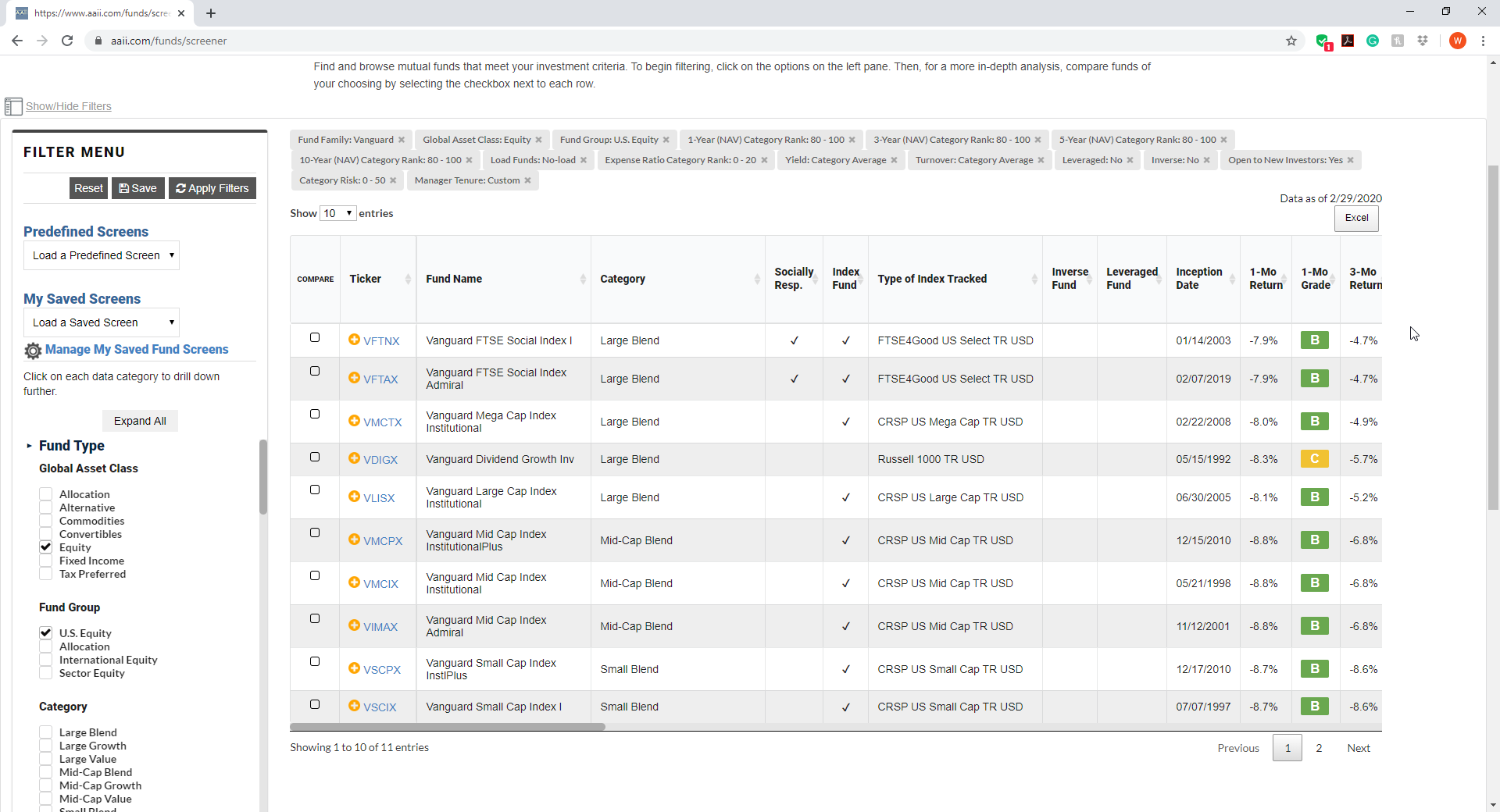This screenshot has width=1500, height=812.
Task: Check the compare box for VDIGX
Action: point(315,457)
